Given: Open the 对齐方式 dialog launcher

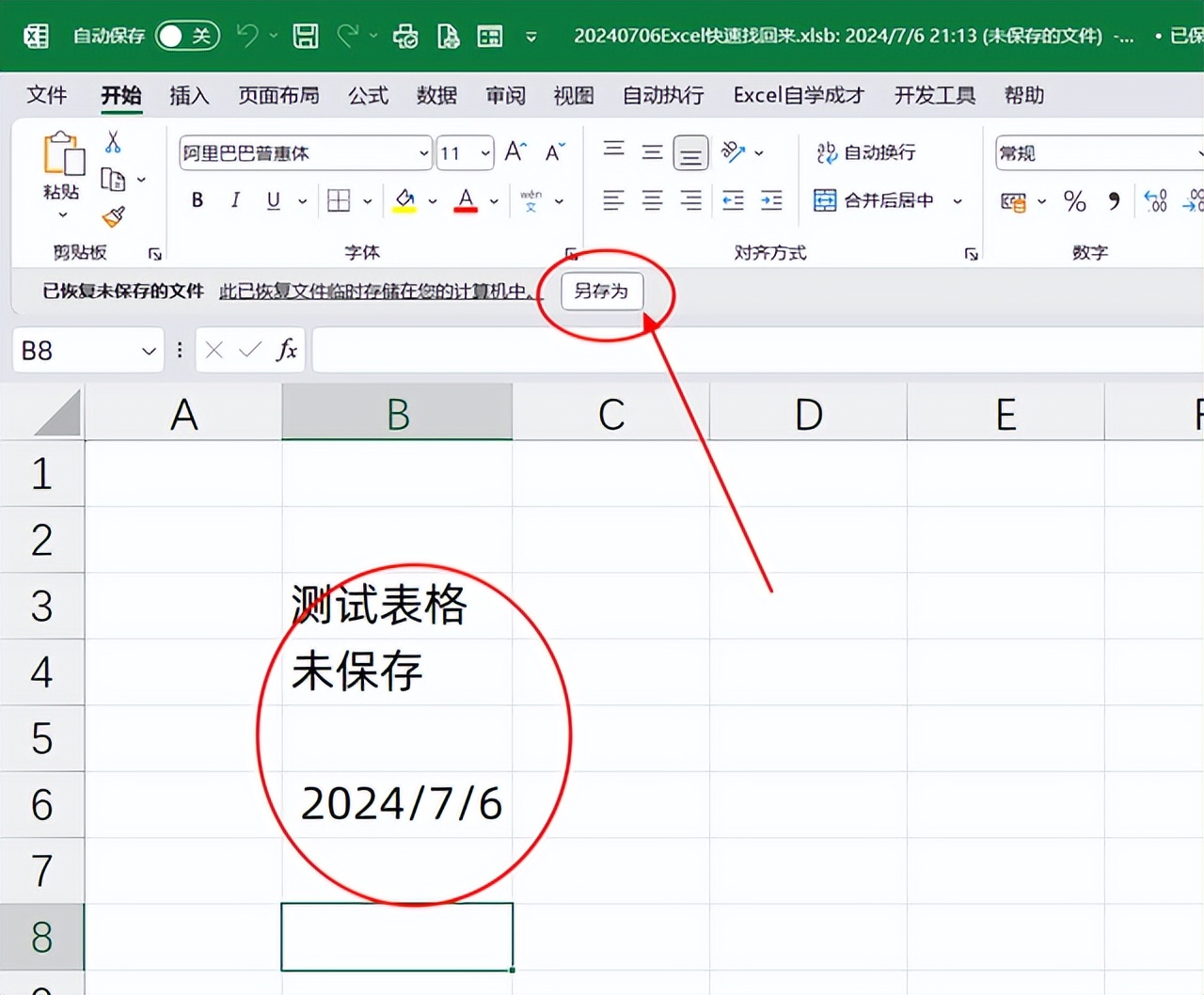Looking at the screenshot, I should click(x=971, y=254).
